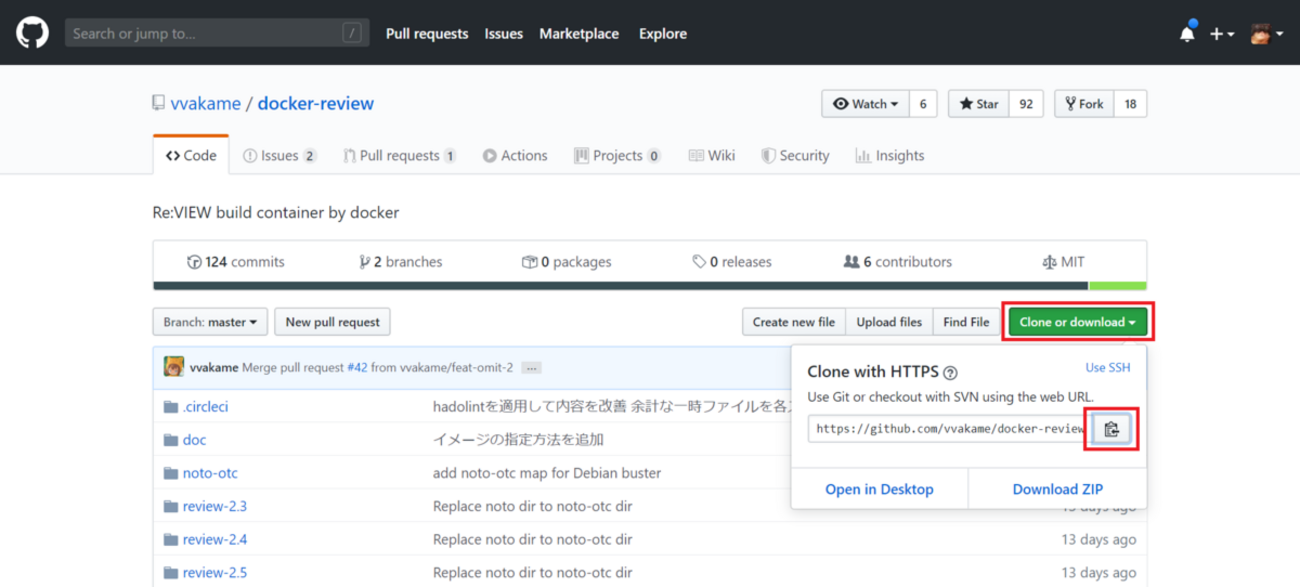Star the docker-review repository
The width and height of the screenshot is (1300, 587).
point(978,104)
